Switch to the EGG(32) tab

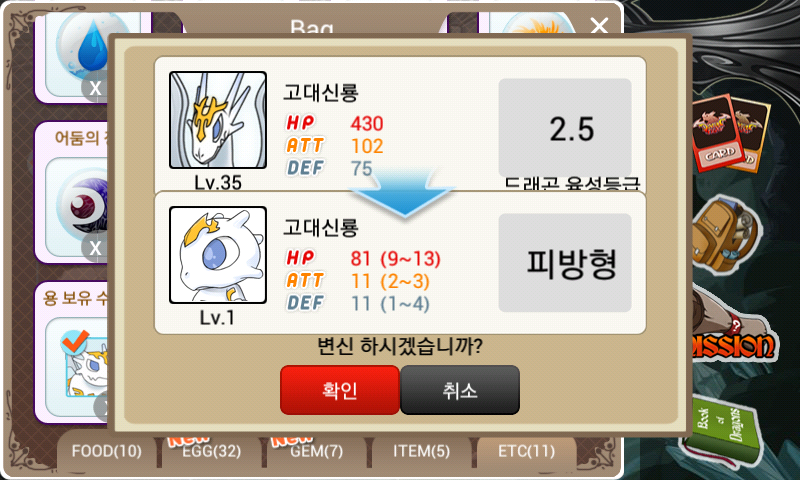212,451
